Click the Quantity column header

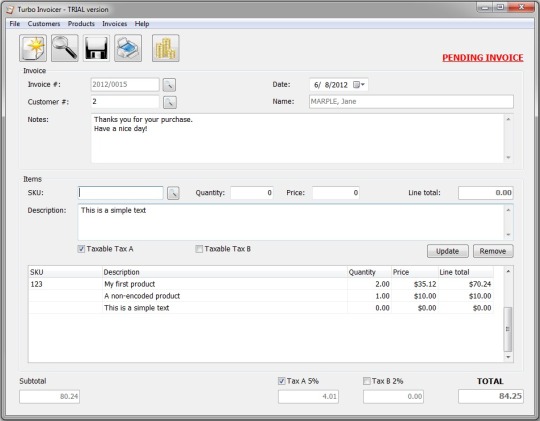point(369,272)
